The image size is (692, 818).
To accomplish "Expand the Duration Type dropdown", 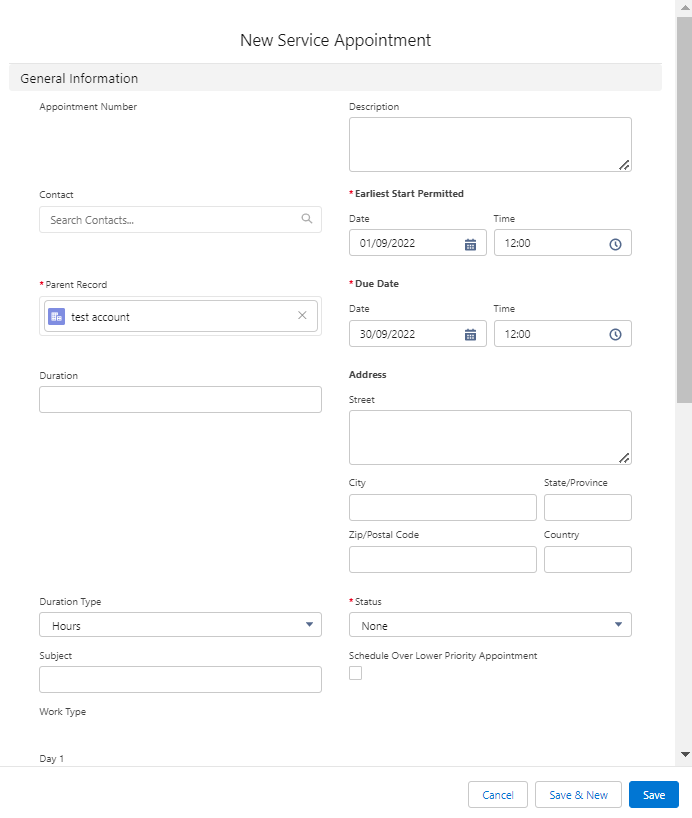I will (180, 625).
